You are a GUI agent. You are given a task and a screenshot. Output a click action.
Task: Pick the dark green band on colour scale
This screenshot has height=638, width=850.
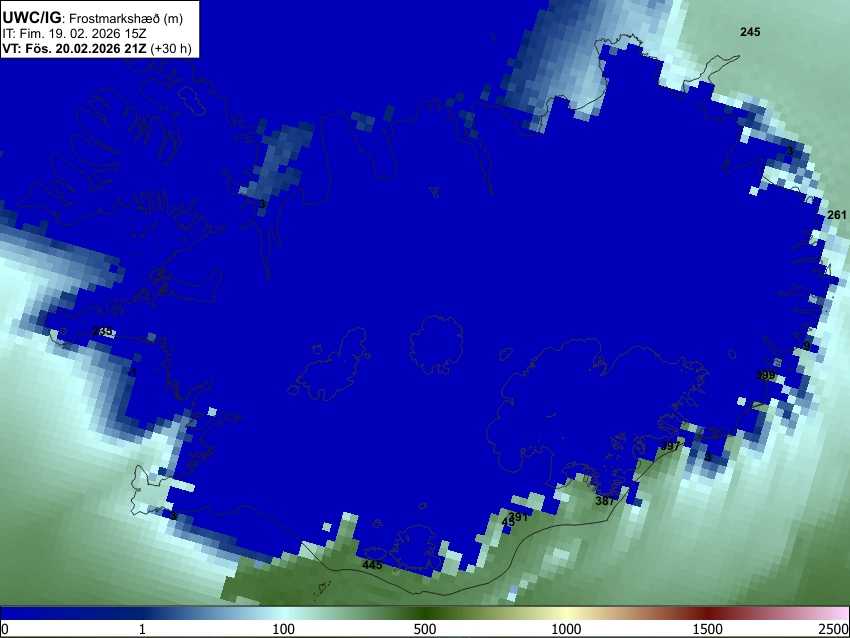tap(424, 614)
